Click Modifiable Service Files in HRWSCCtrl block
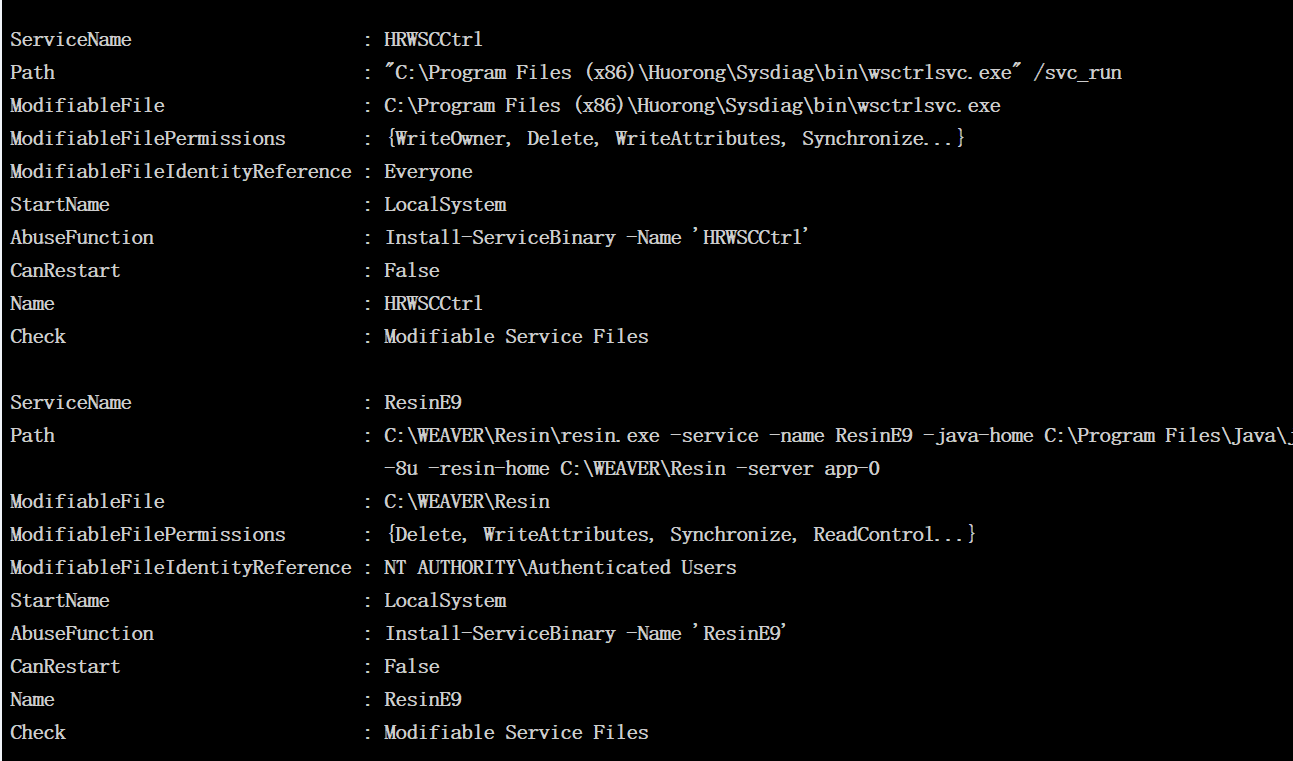The image size is (1293, 761). [516, 337]
